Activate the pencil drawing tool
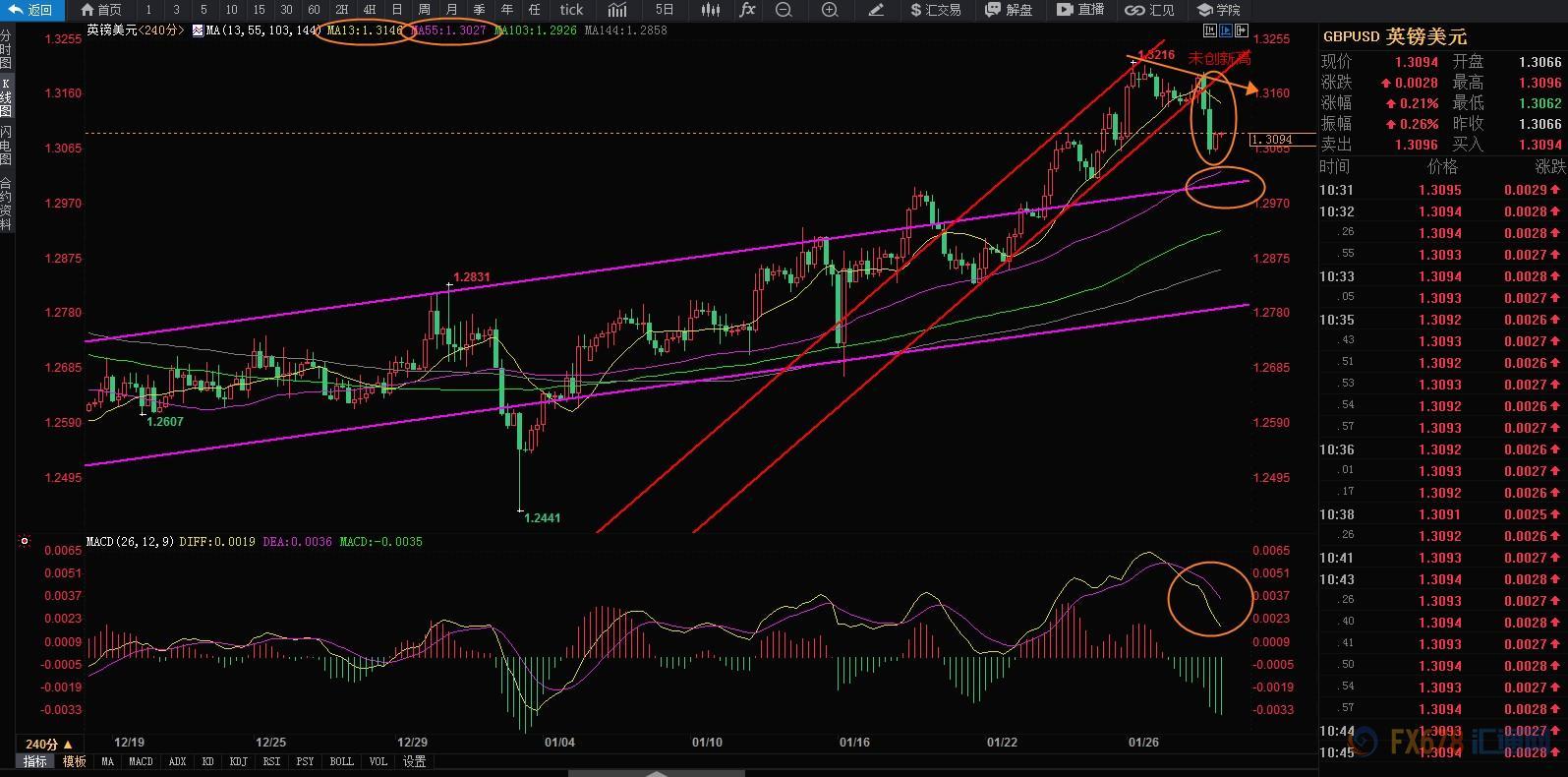The image size is (1568, 777). click(876, 10)
